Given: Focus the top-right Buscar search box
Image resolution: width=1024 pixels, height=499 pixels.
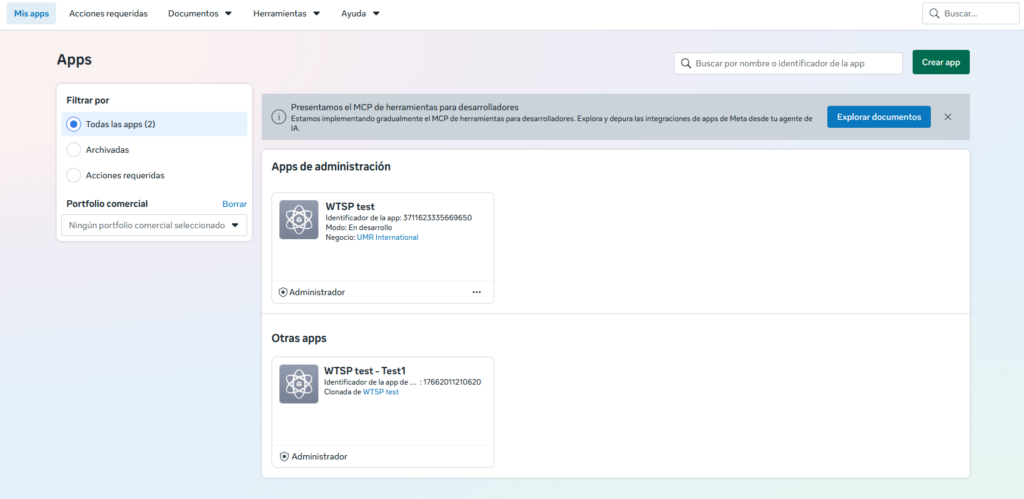Looking at the screenshot, I should click(x=971, y=13).
